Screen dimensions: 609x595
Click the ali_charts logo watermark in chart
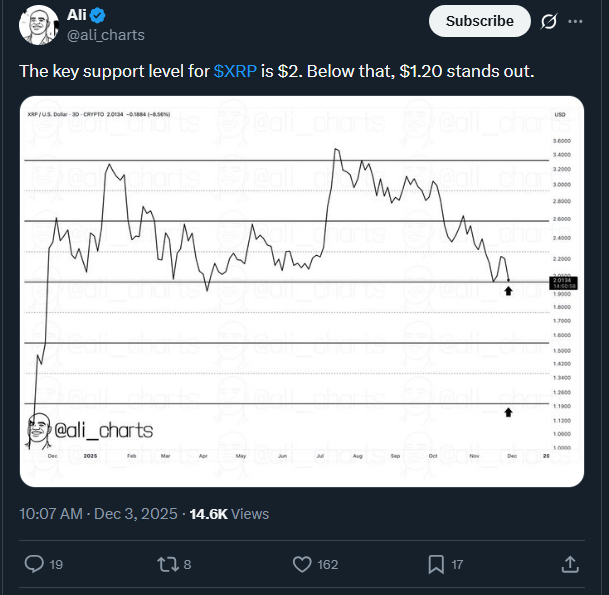(90, 431)
